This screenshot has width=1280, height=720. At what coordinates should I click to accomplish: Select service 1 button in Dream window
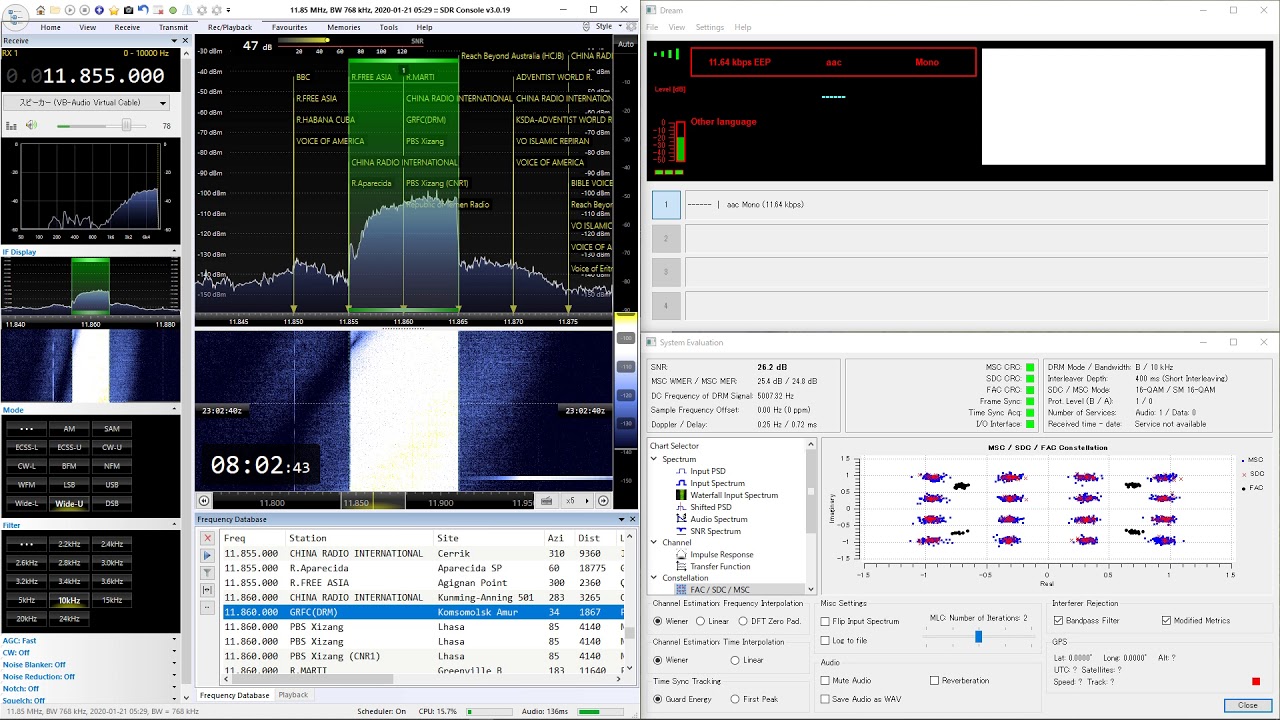pyautogui.click(x=666, y=205)
